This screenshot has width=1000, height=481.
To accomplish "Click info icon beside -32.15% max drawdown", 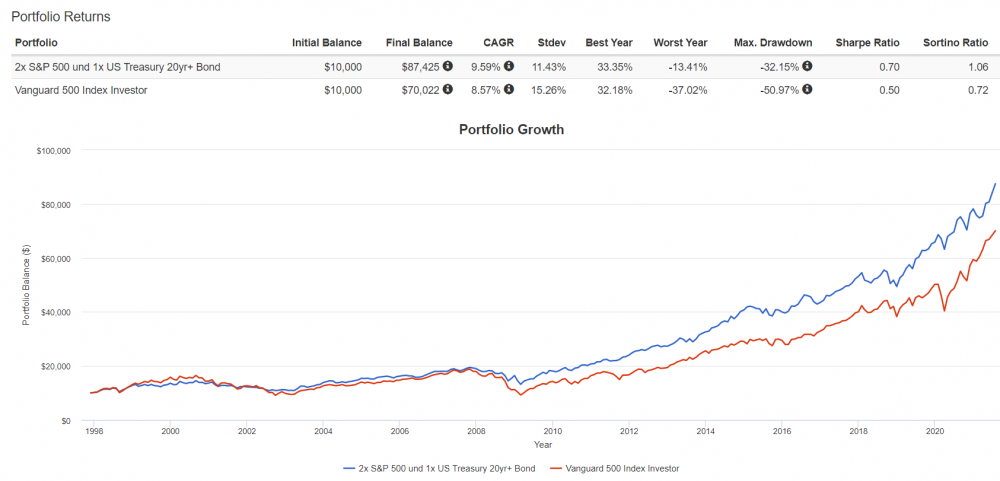I will (807, 66).
